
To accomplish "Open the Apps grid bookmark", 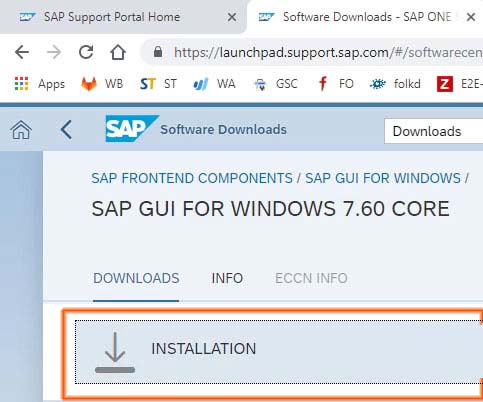I will click(x=40, y=84).
